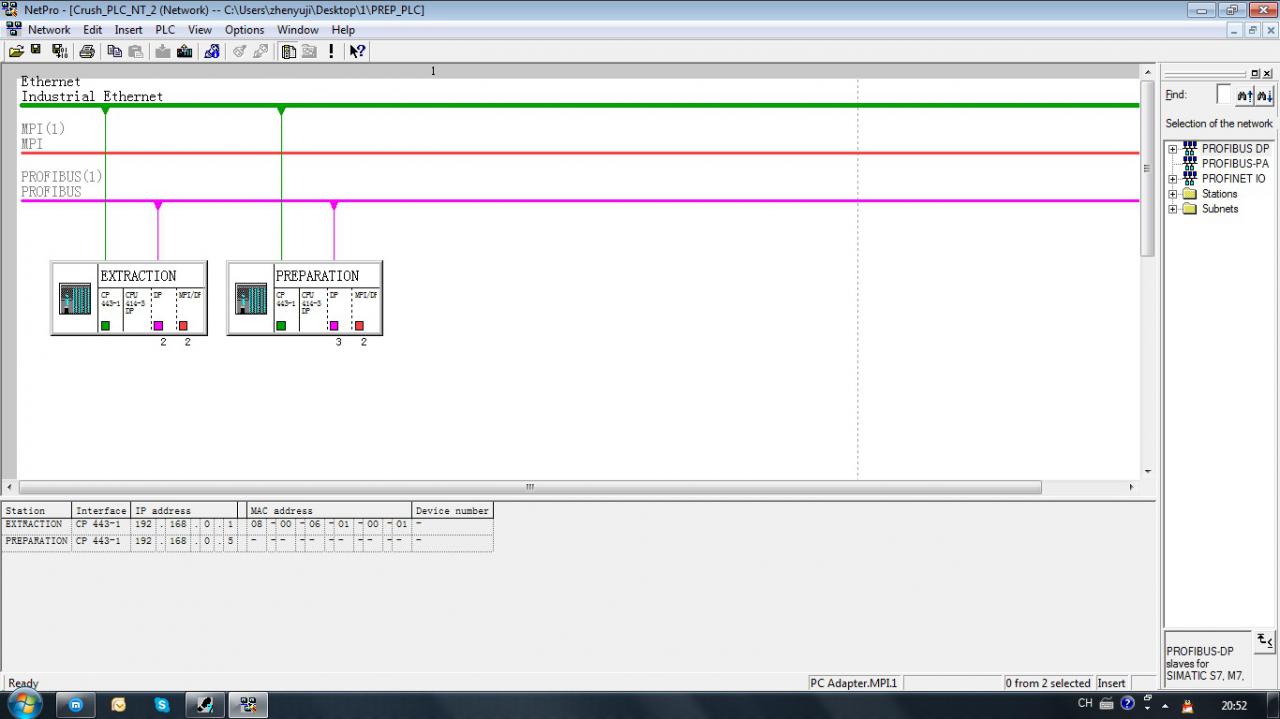Click the Find text field in catalog
The image size is (1280, 719).
(1224, 95)
